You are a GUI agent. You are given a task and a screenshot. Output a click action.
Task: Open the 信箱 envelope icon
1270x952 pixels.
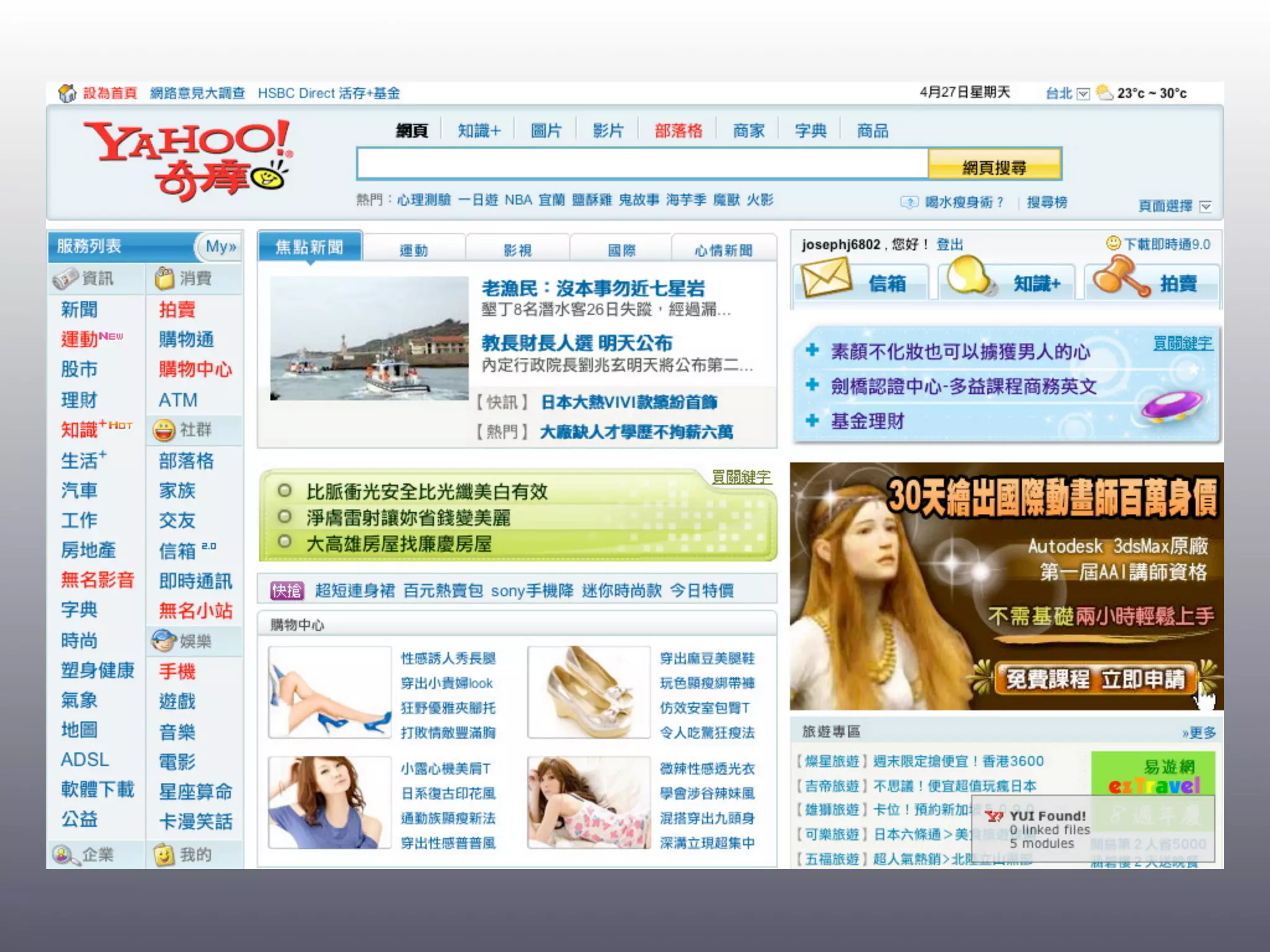[826, 277]
